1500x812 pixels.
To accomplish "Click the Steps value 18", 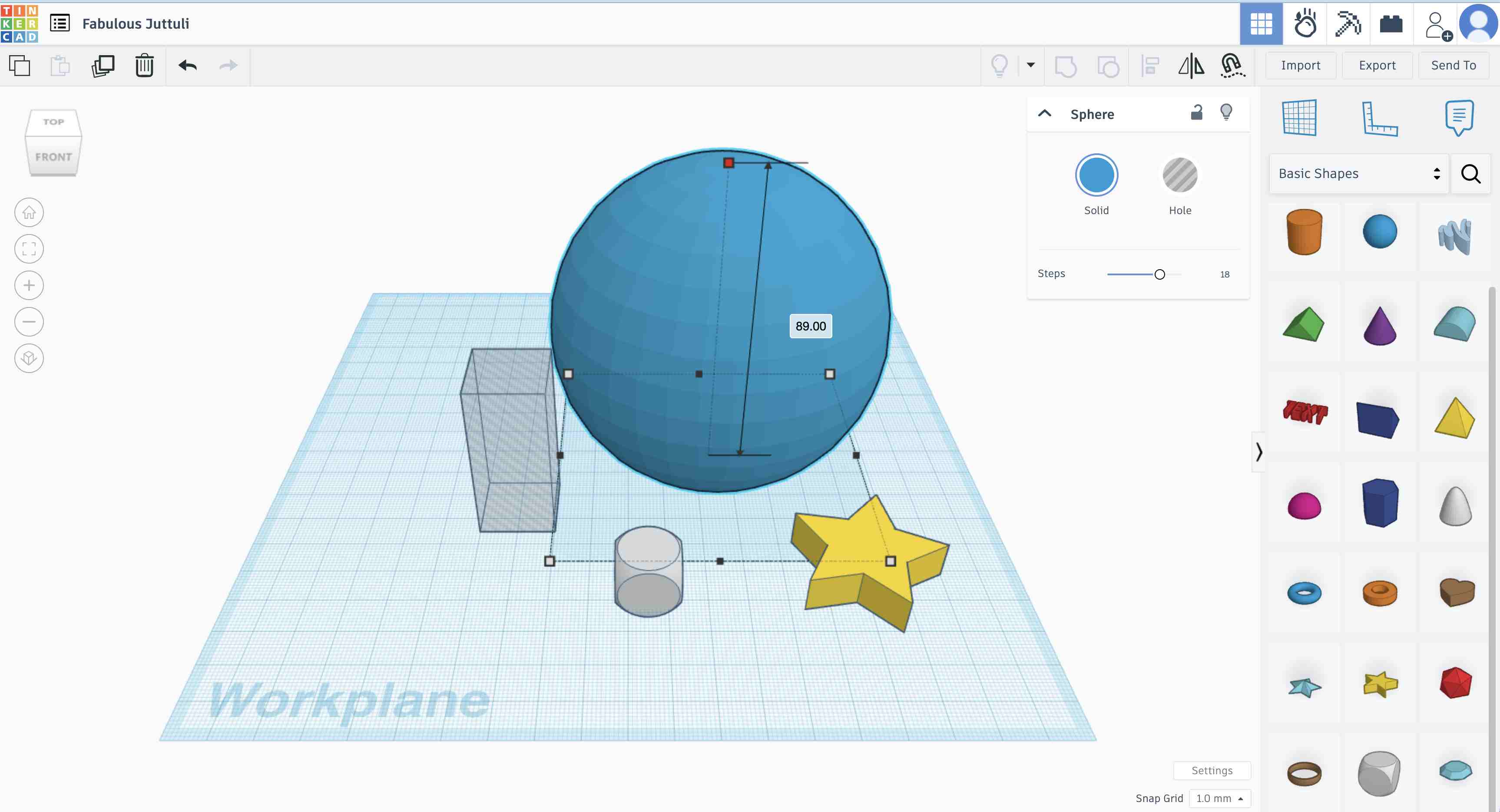I will tap(1225, 274).
